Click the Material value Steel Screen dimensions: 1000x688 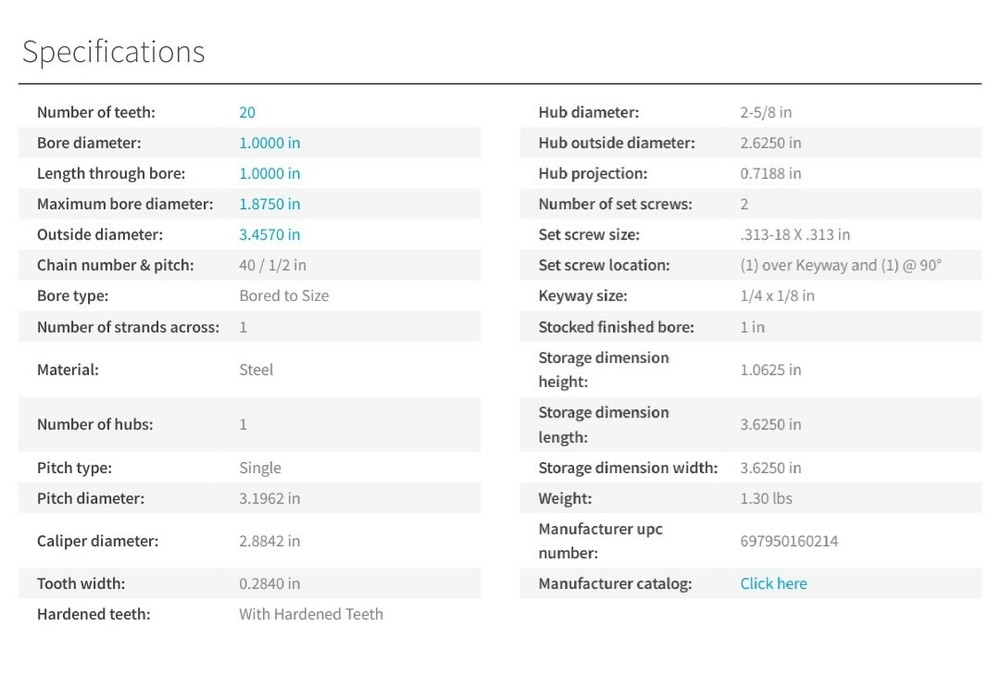coord(256,370)
